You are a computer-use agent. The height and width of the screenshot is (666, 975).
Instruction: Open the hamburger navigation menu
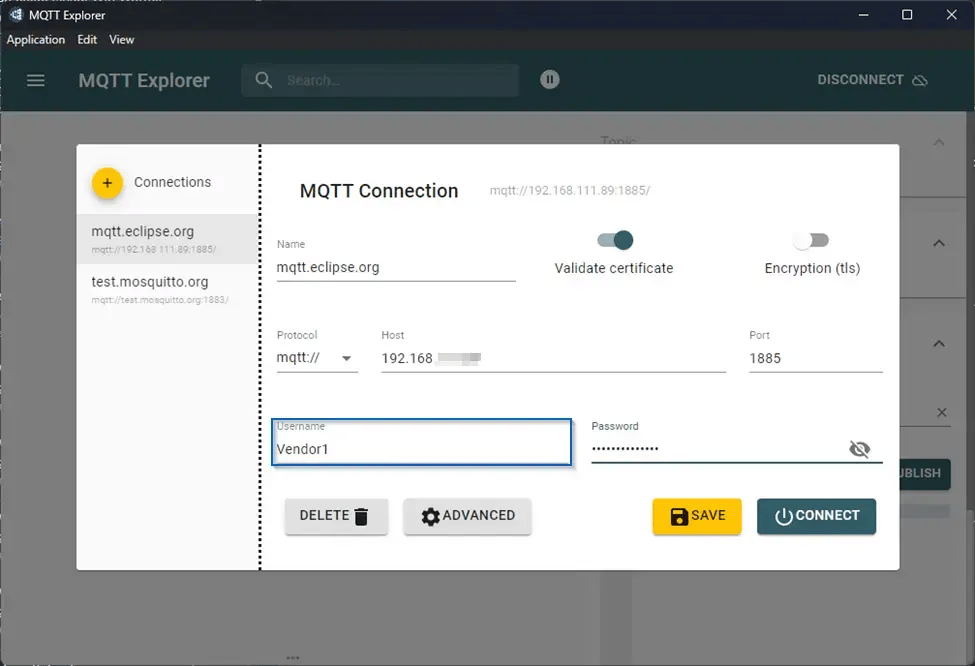(35, 80)
